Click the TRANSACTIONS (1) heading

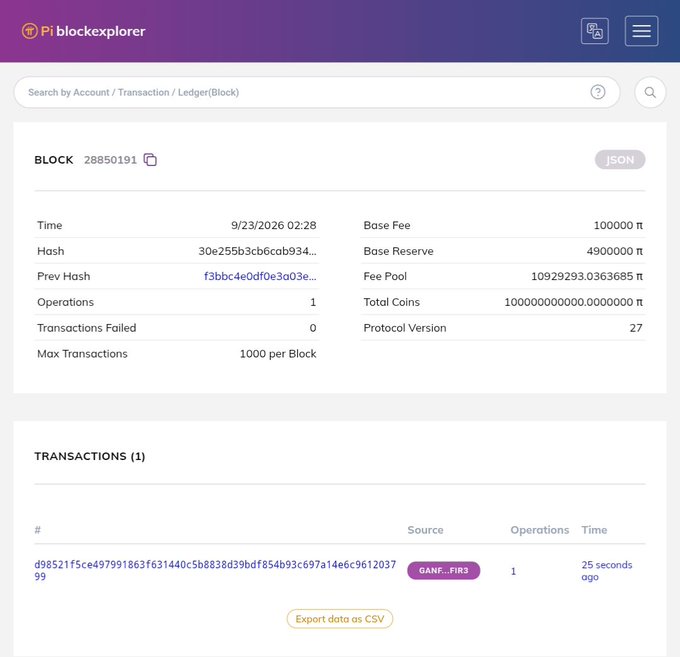point(90,456)
